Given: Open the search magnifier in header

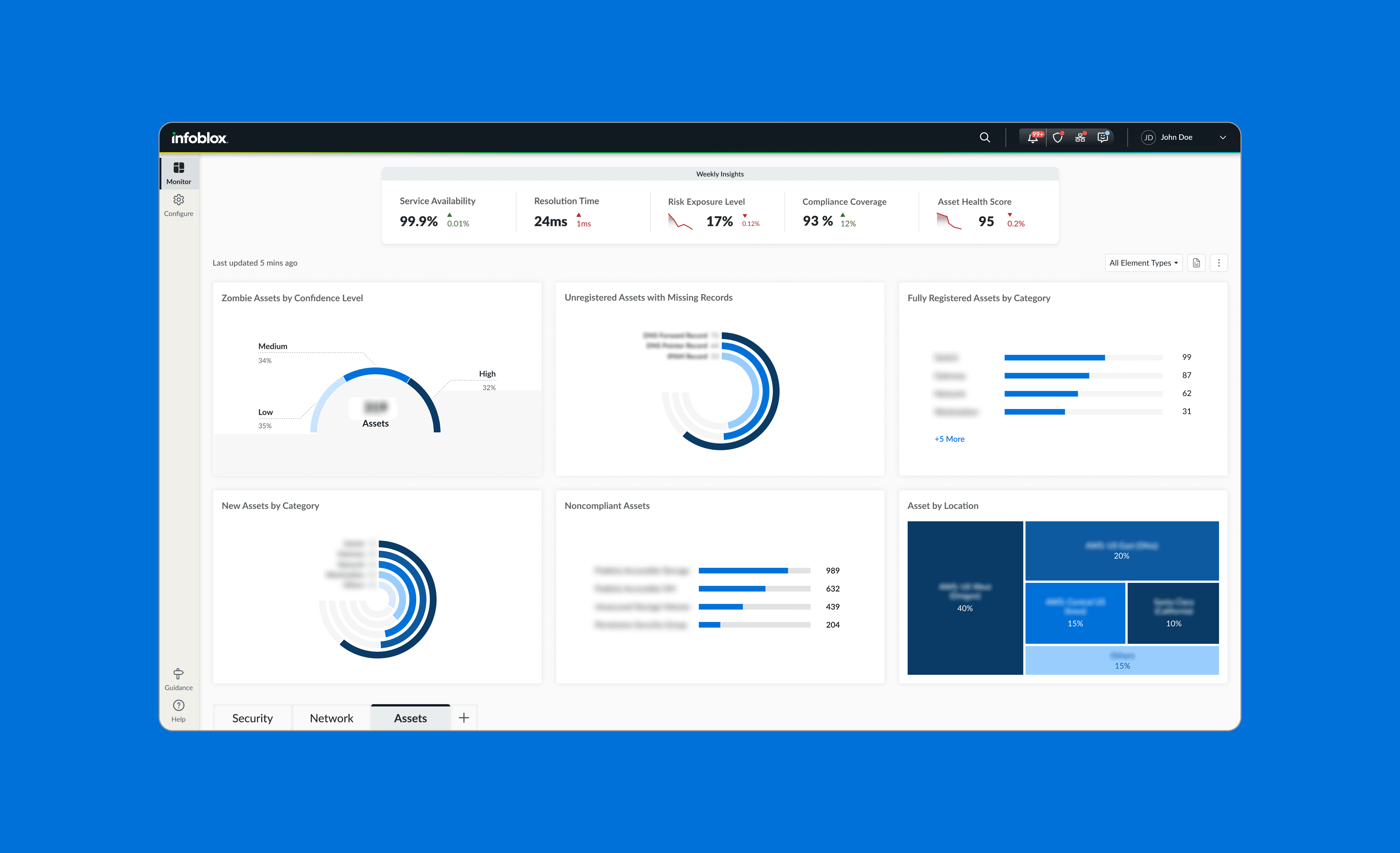Looking at the screenshot, I should (985, 137).
